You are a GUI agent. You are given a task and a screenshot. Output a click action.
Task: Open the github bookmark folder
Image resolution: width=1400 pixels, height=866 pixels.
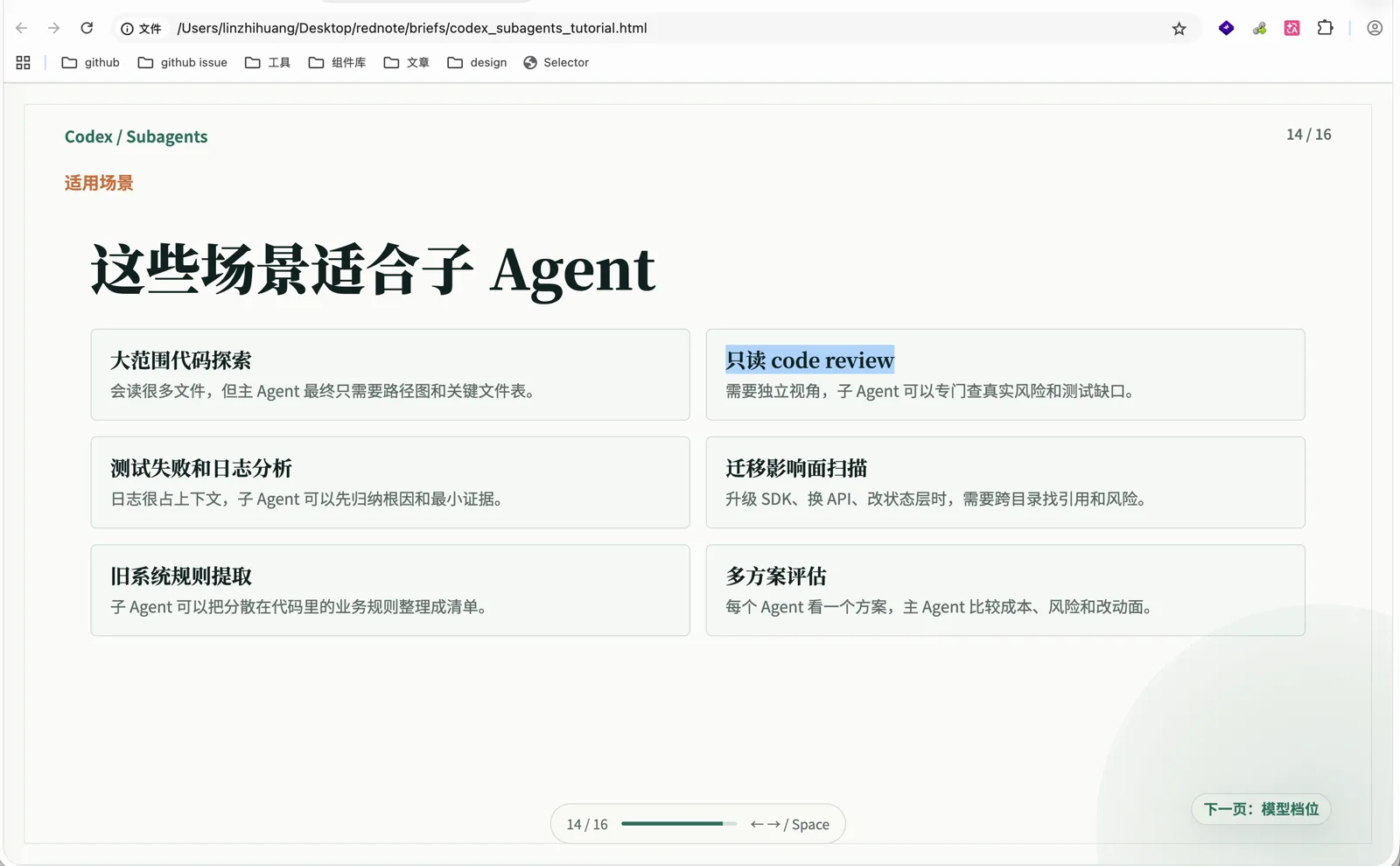pos(91,63)
